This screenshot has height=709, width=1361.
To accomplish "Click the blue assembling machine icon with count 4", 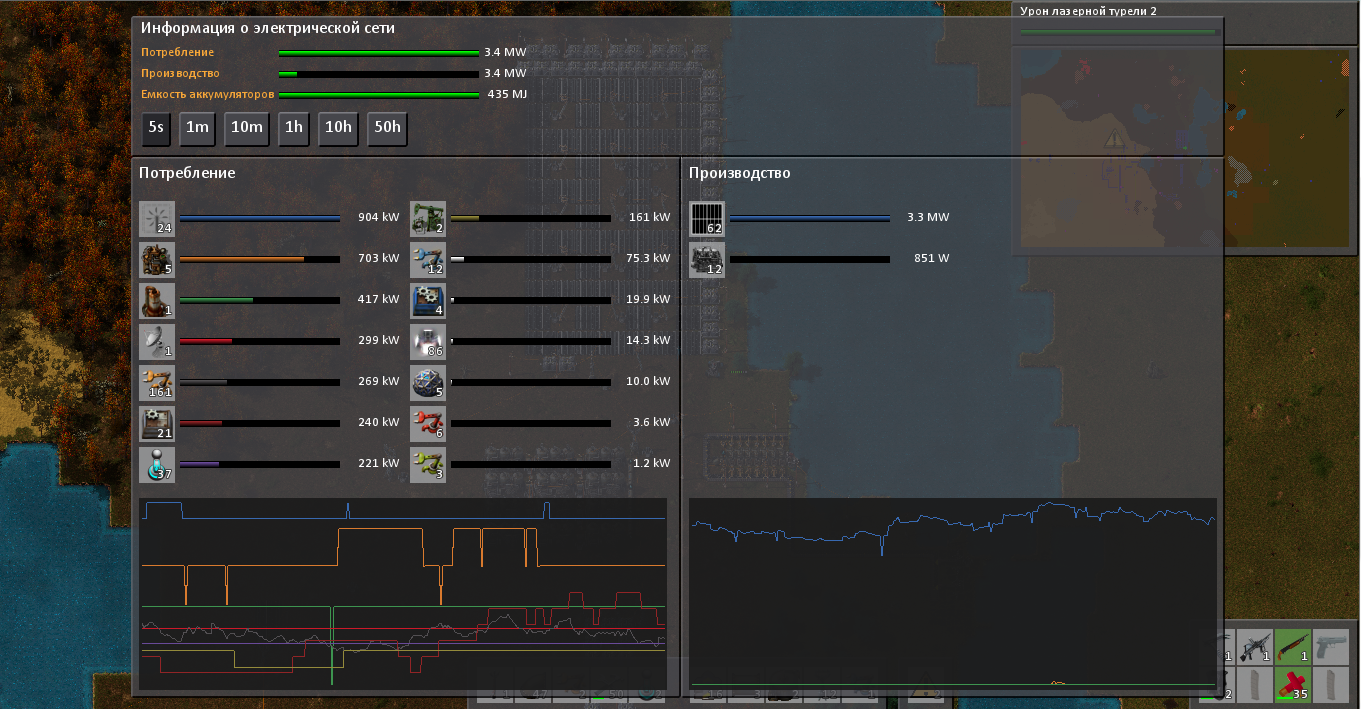I will pyautogui.click(x=428, y=300).
